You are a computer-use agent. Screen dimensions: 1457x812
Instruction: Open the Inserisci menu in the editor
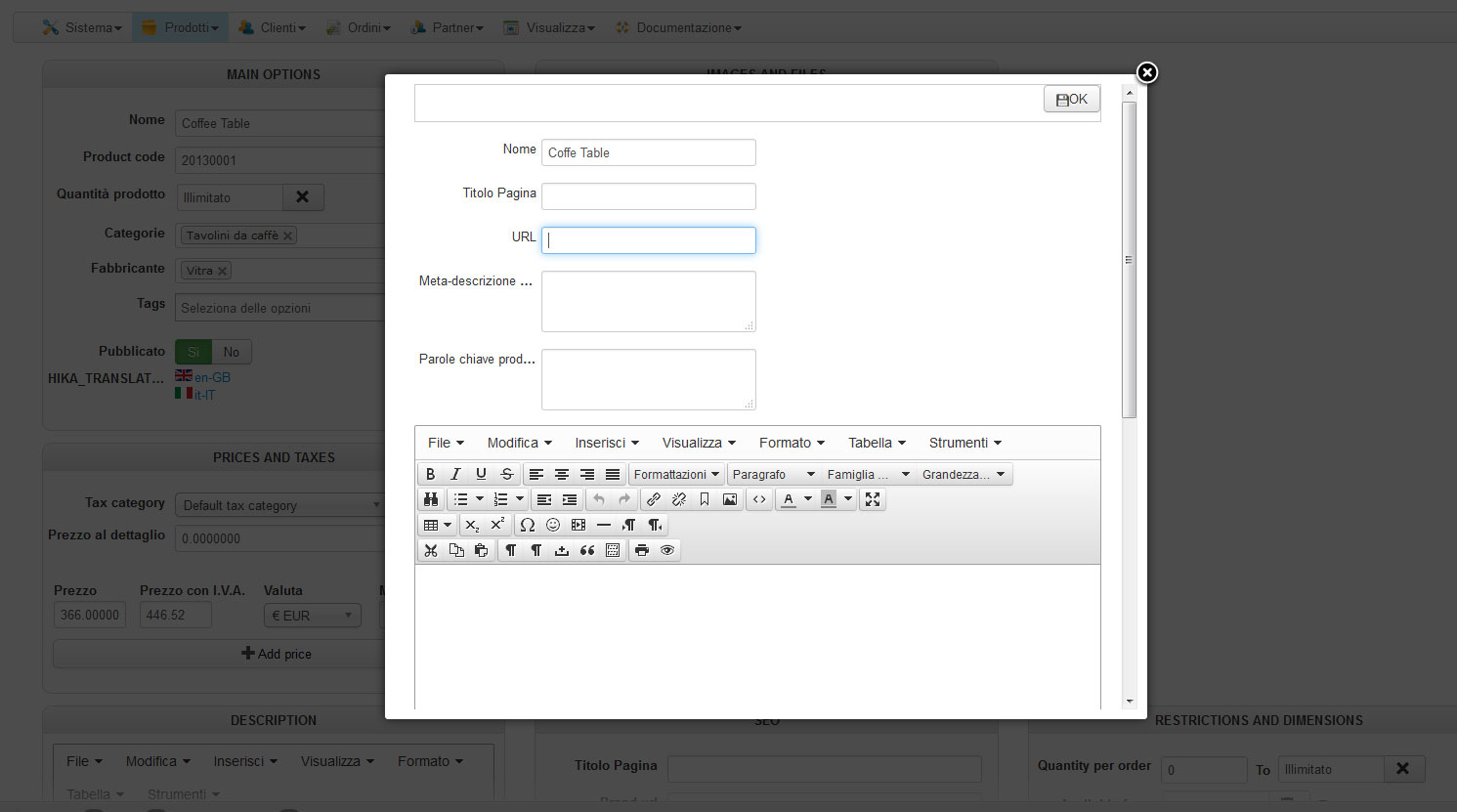[x=606, y=443]
